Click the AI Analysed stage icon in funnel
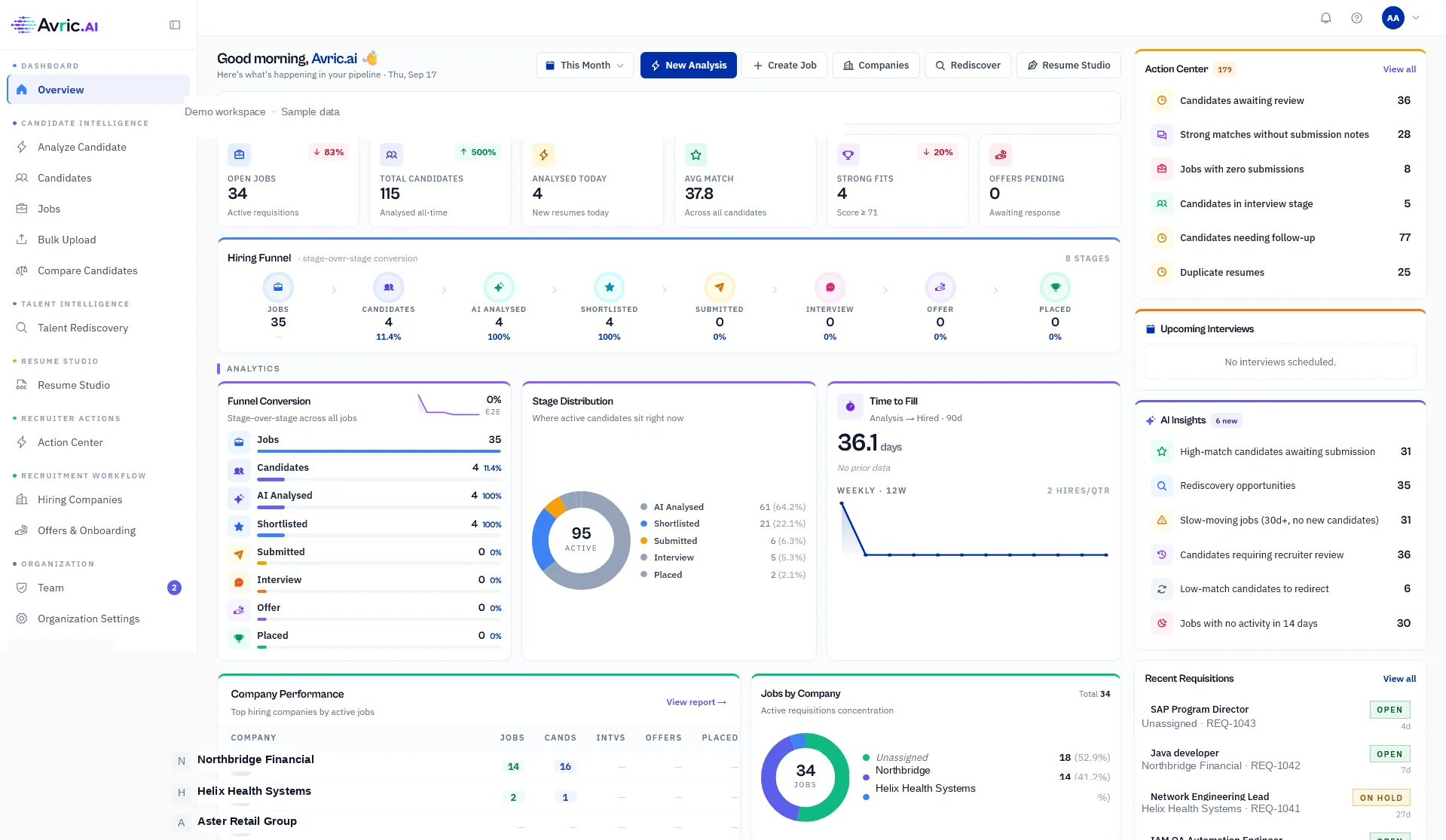The height and width of the screenshot is (840, 1446). 499,287
